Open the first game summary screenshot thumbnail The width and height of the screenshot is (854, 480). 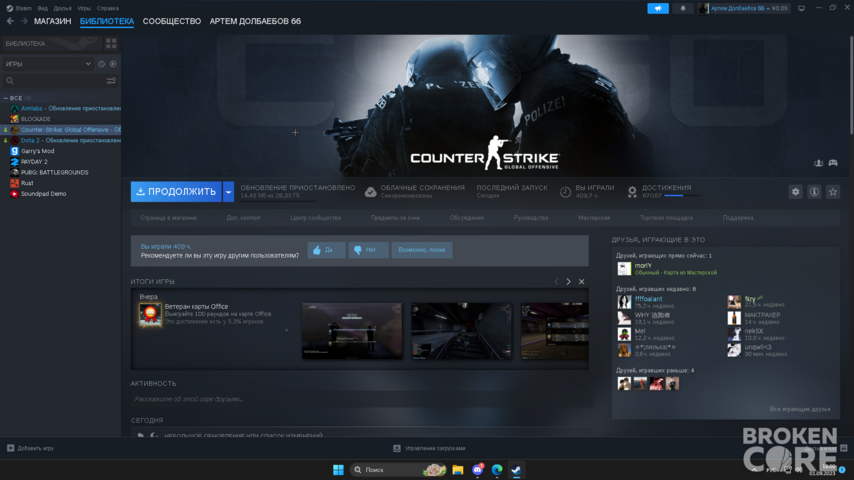click(352, 331)
